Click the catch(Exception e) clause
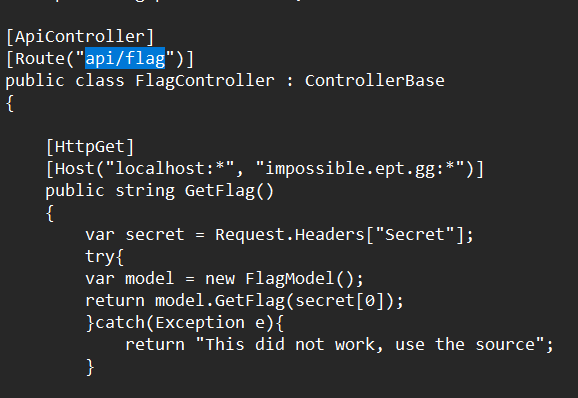 pyautogui.click(x=185, y=323)
